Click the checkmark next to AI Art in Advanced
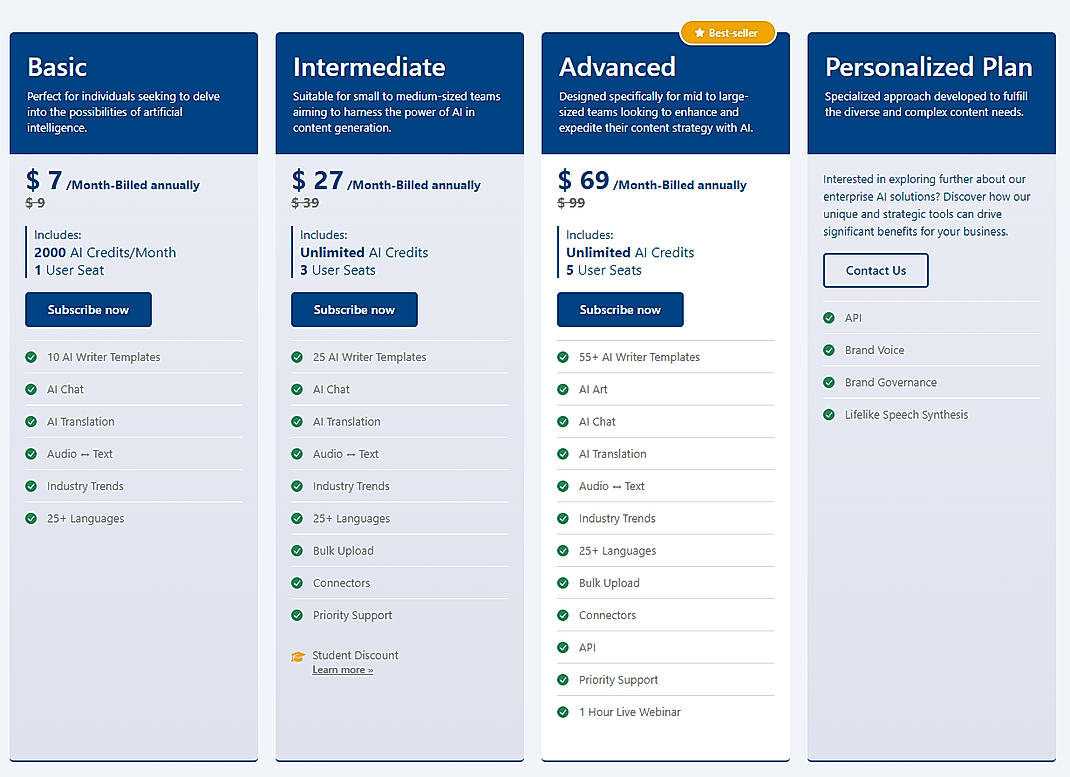This screenshot has width=1070, height=777. pyautogui.click(x=563, y=389)
